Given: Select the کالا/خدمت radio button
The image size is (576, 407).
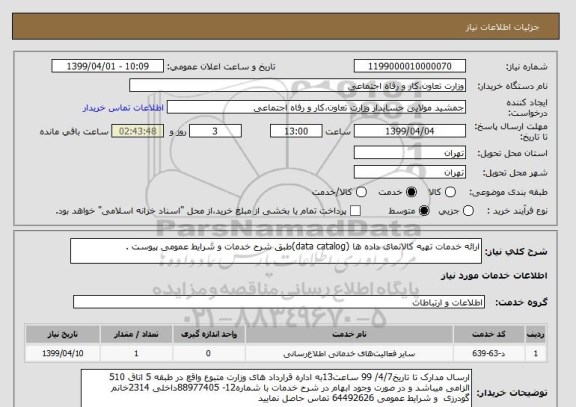Looking at the screenshot, I should click(361, 192).
